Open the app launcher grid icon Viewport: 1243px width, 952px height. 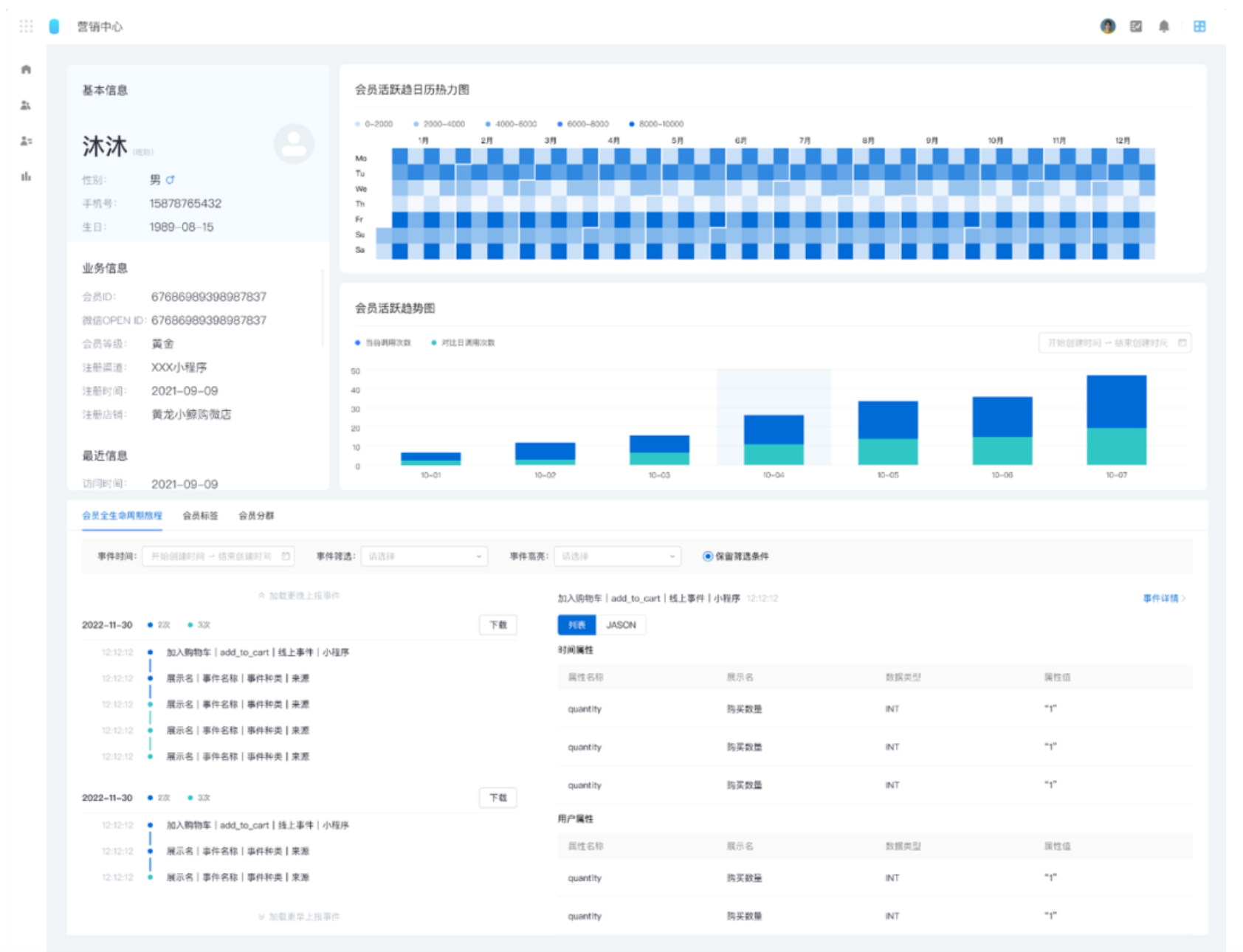tap(27, 27)
